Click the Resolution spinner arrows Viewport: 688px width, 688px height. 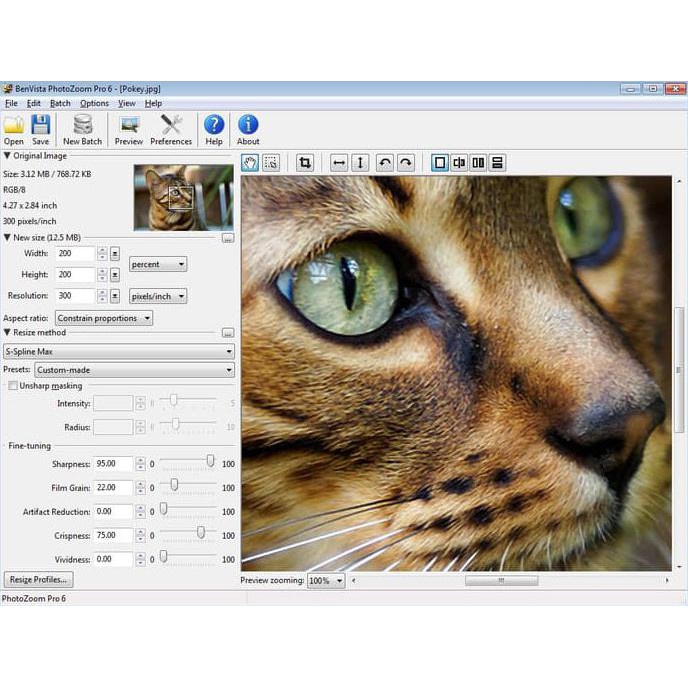(x=102, y=296)
